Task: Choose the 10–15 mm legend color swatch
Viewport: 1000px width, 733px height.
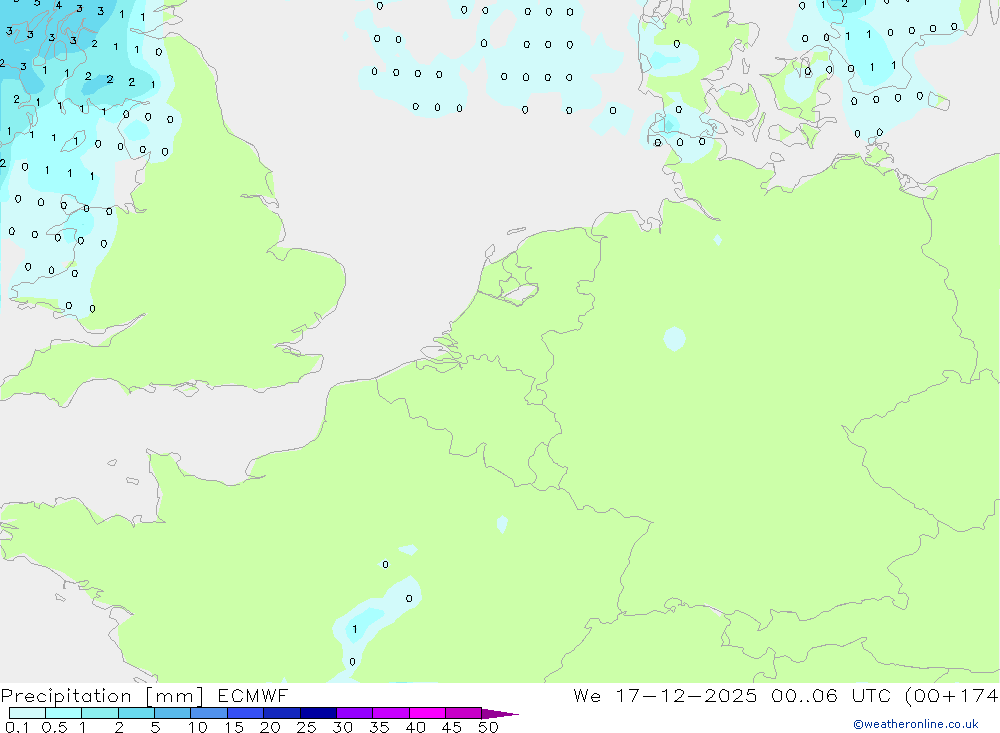Action: click(x=209, y=713)
